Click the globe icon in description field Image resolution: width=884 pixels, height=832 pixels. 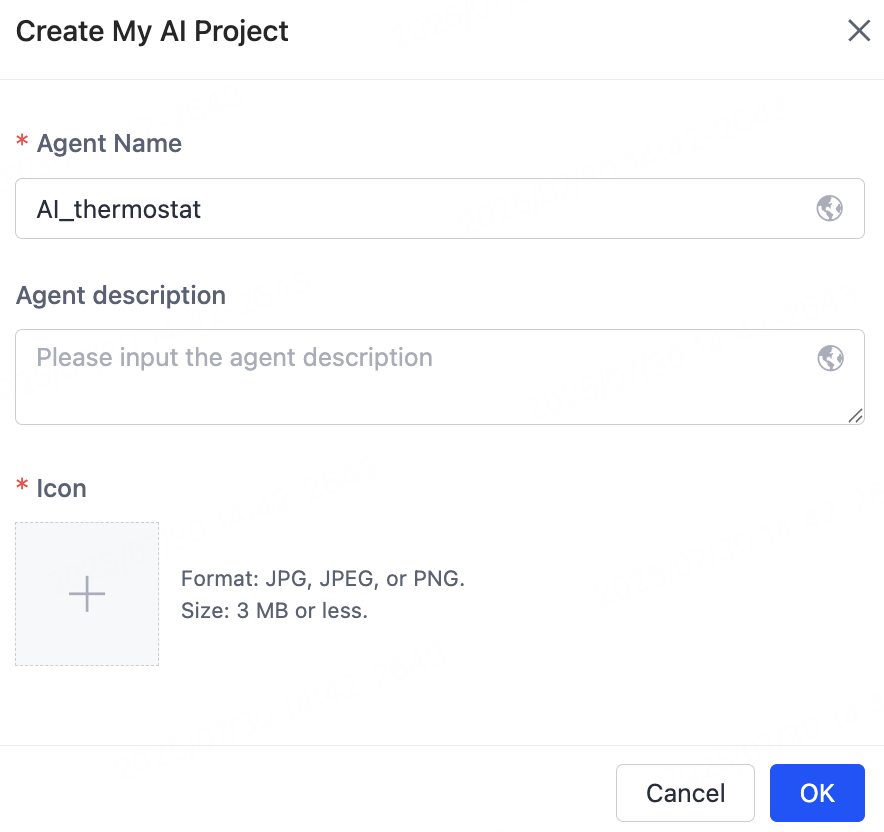click(830, 358)
